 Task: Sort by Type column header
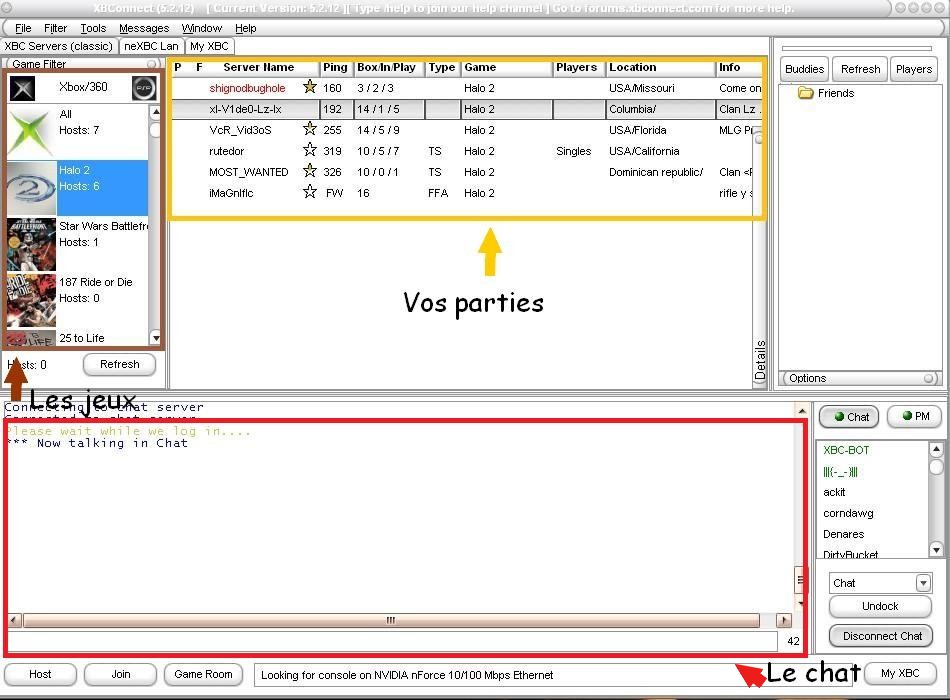(442, 67)
